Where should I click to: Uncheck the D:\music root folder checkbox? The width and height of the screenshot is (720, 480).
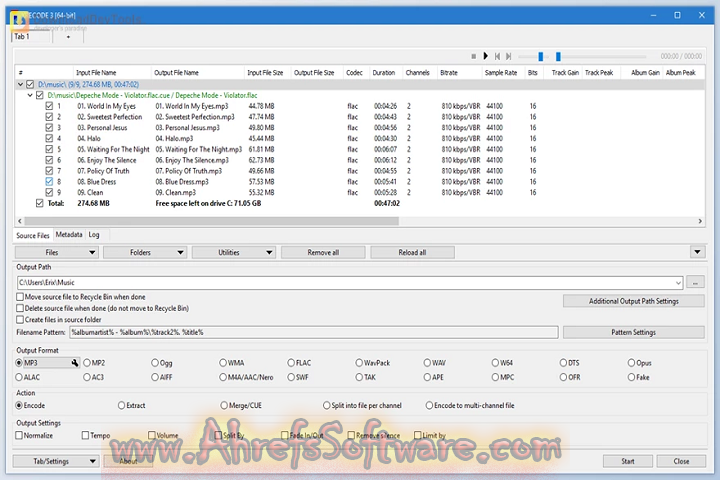pos(30,85)
